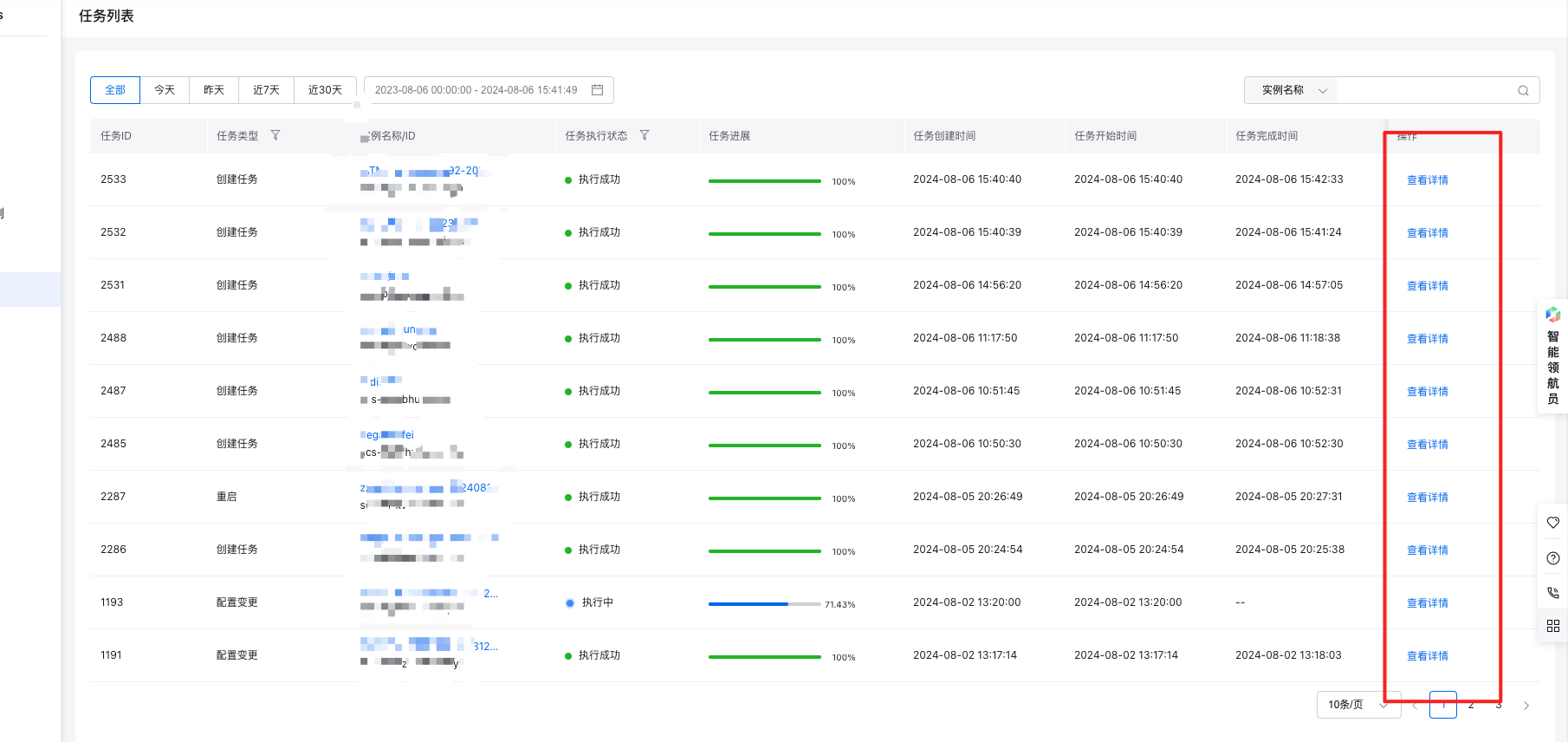The image size is (1568, 742).
Task: Go to pagination page 2
Action: click(x=1471, y=705)
